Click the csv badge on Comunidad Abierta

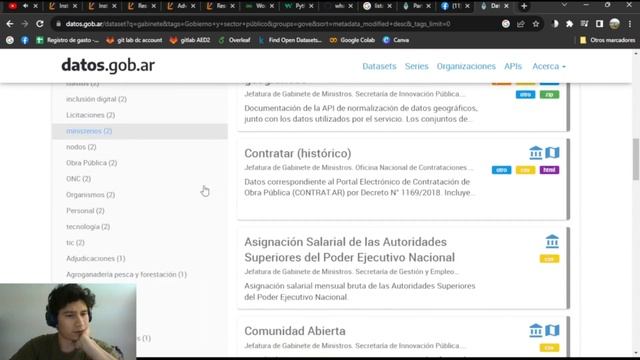tap(549, 348)
